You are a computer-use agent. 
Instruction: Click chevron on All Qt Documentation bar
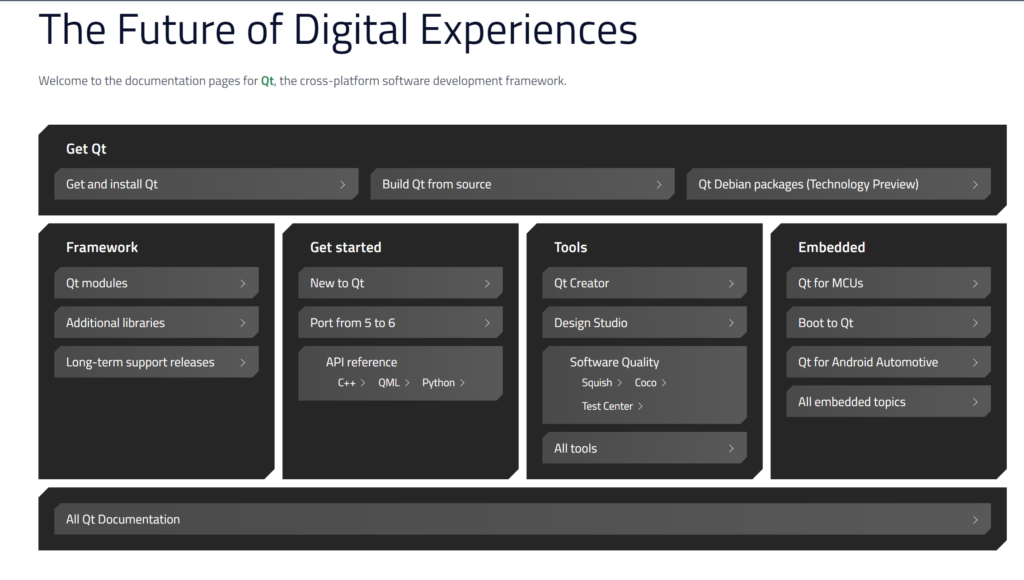pos(975,520)
